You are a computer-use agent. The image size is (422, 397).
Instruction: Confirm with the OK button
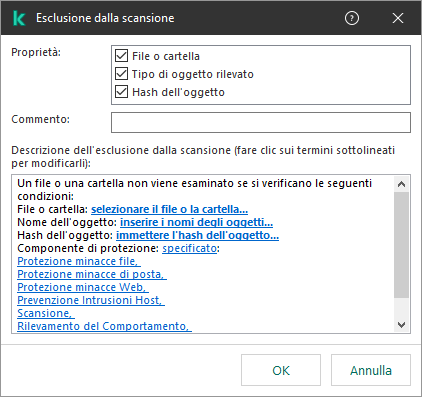click(x=281, y=370)
